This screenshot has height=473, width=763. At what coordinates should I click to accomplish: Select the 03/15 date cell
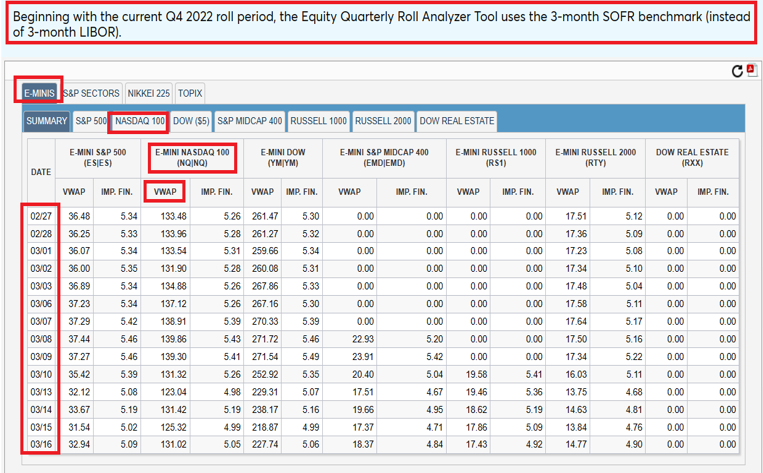[41, 427]
